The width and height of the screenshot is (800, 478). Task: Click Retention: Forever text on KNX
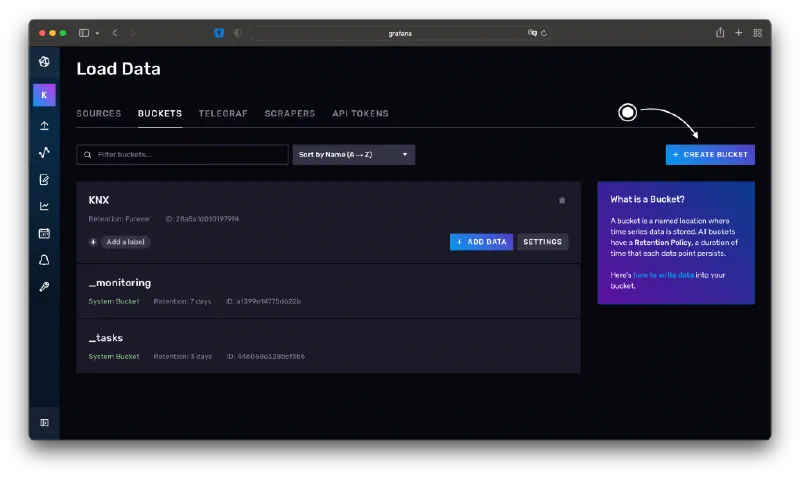point(119,219)
